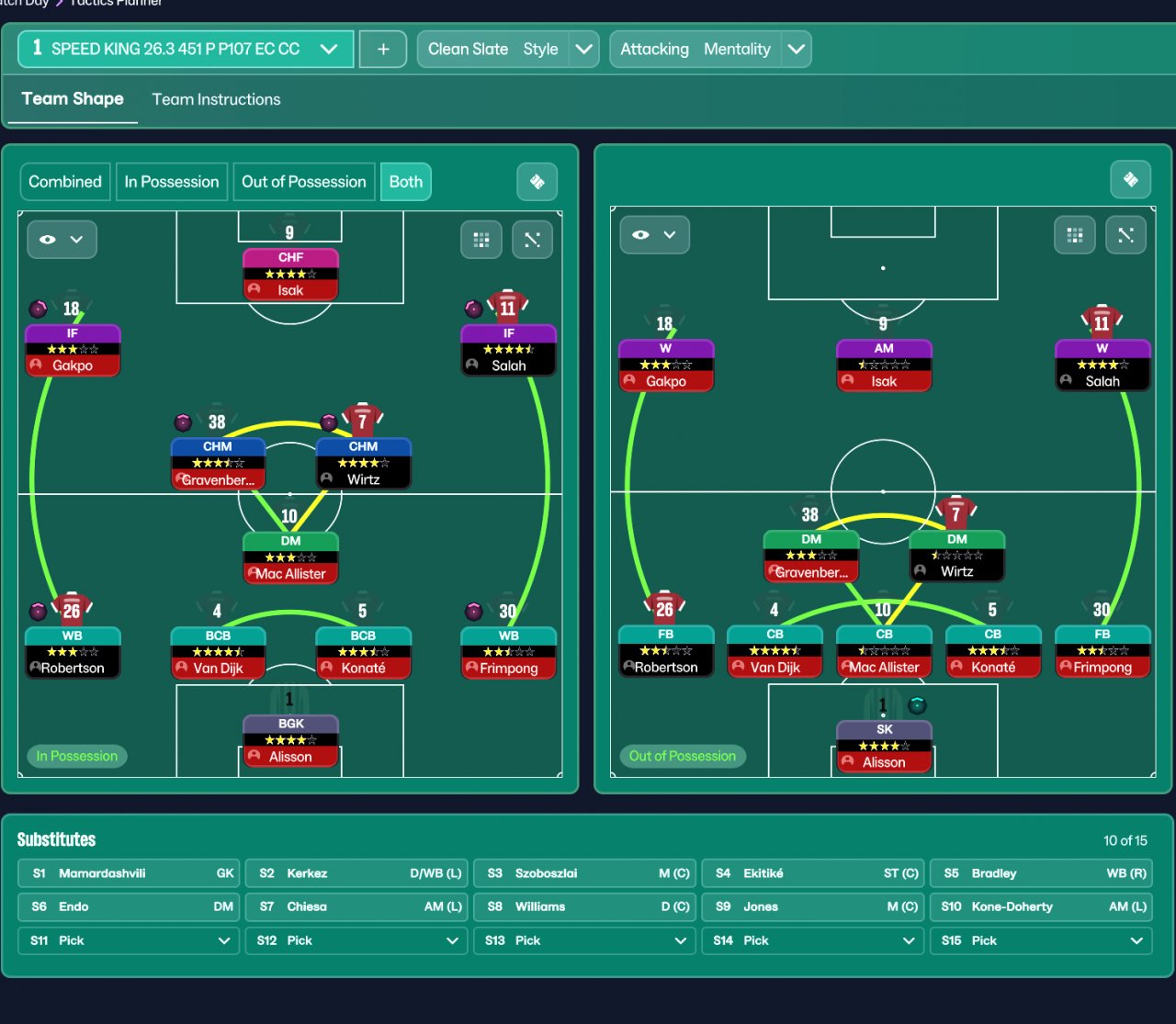Click the "10 of 15" substitutes count
The image size is (1176, 1024).
point(1125,840)
